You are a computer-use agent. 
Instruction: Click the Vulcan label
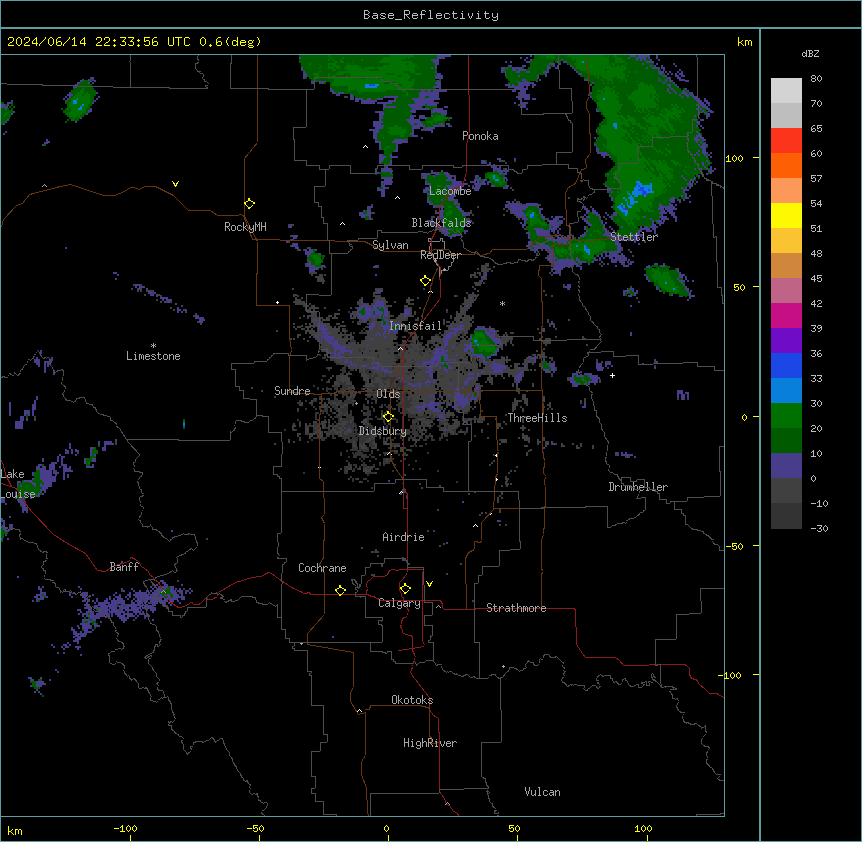(x=543, y=792)
